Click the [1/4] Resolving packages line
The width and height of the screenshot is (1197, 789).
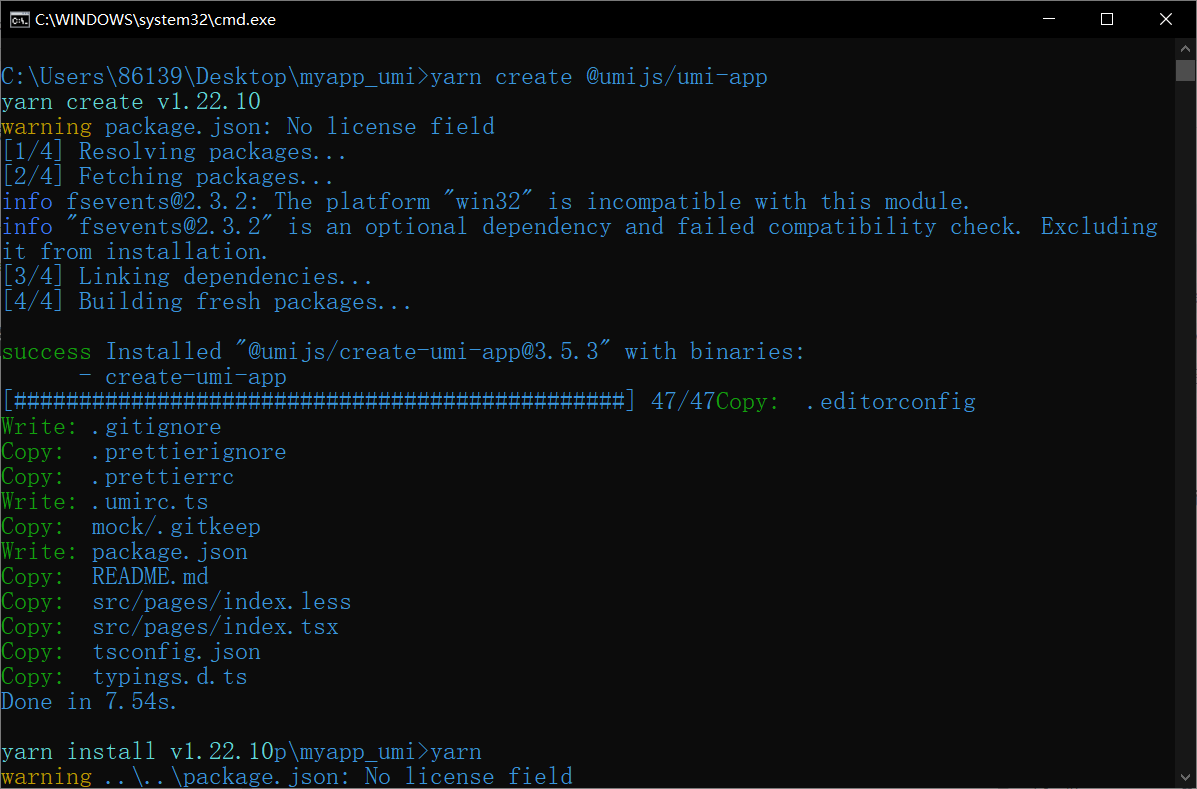[x=175, y=151]
